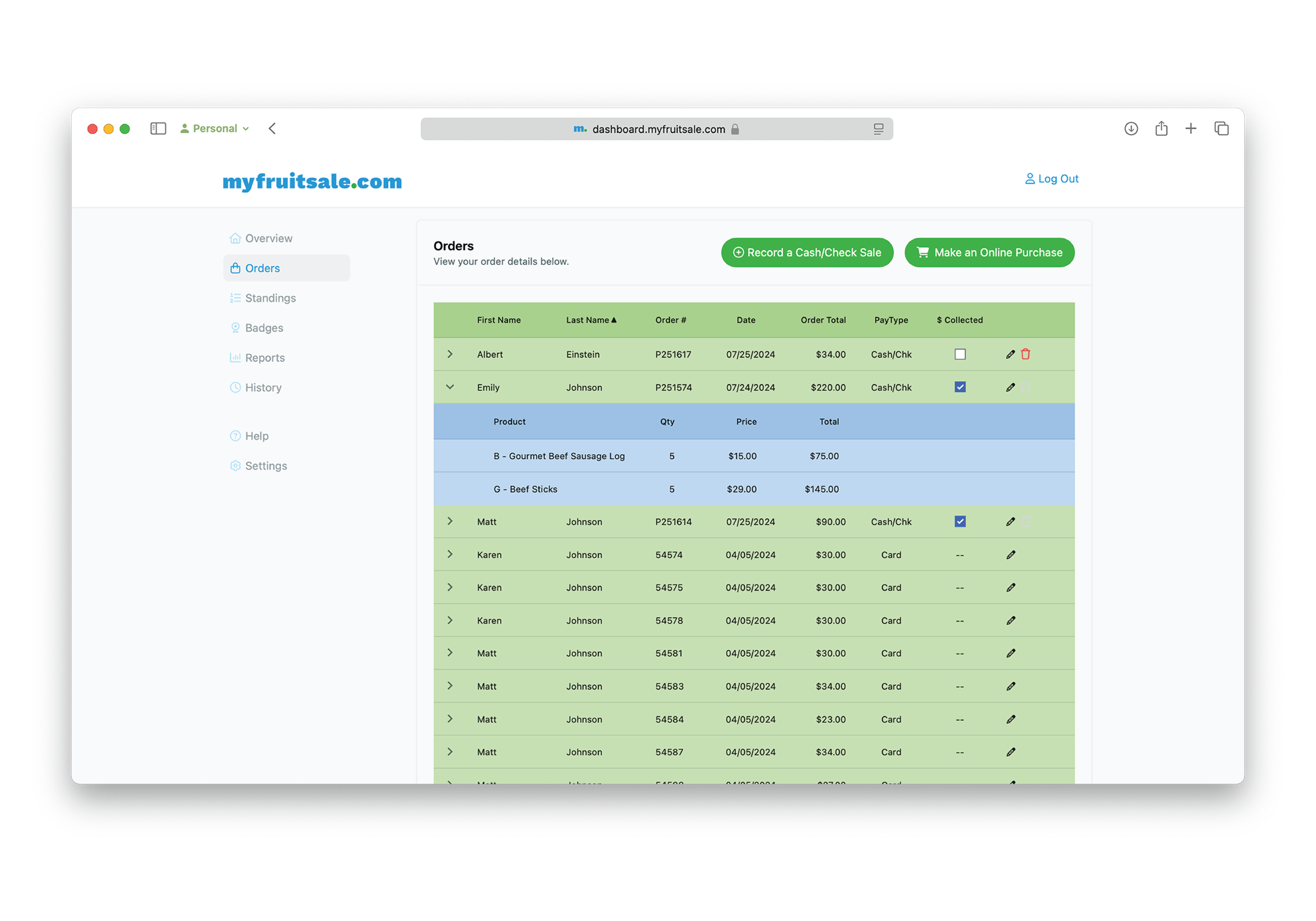
Task: Sort by the Date column header
Action: click(x=746, y=320)
